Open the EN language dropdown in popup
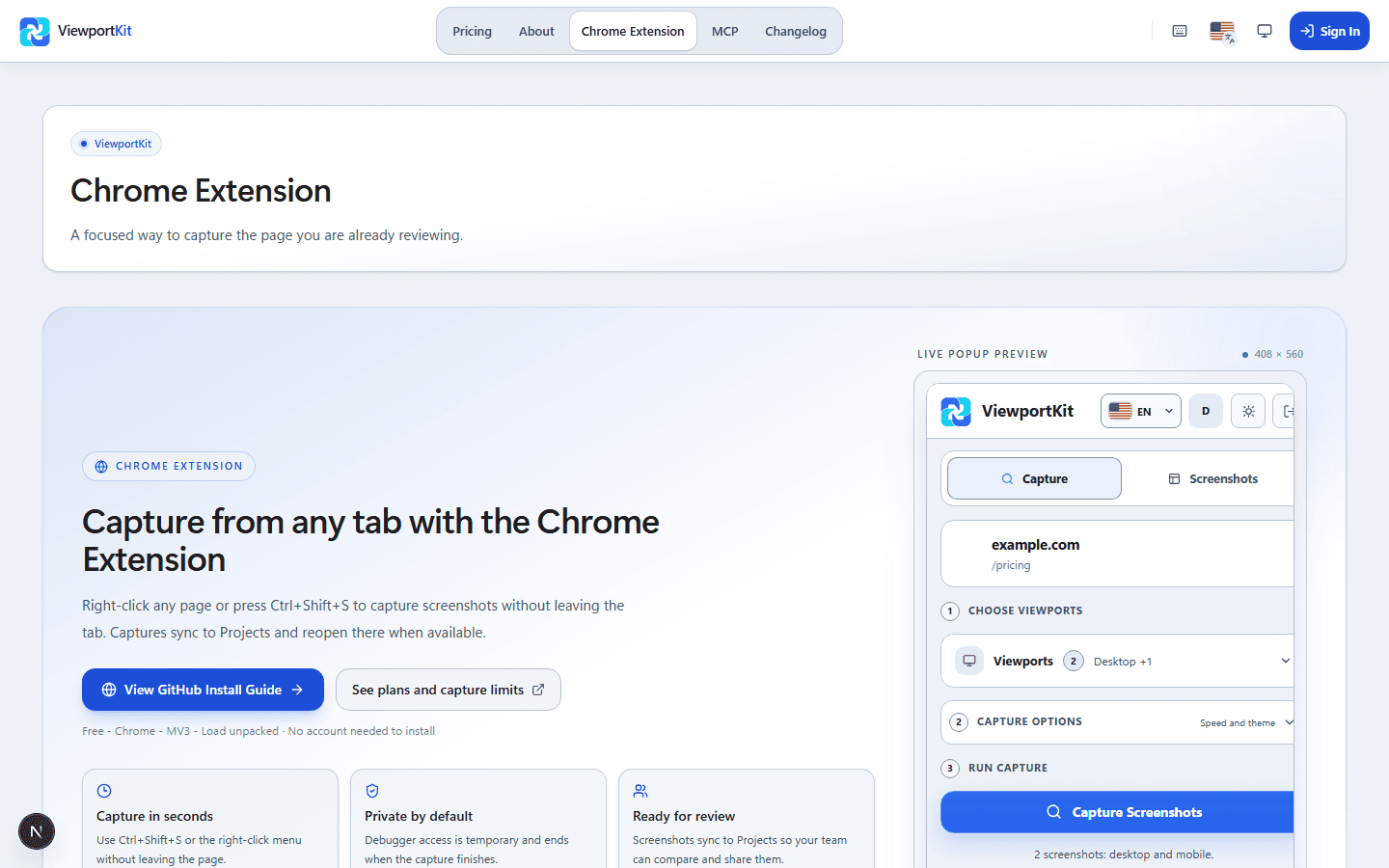Image resolution: width=1389 pixels, height=868 pixels. (1141, 411)
